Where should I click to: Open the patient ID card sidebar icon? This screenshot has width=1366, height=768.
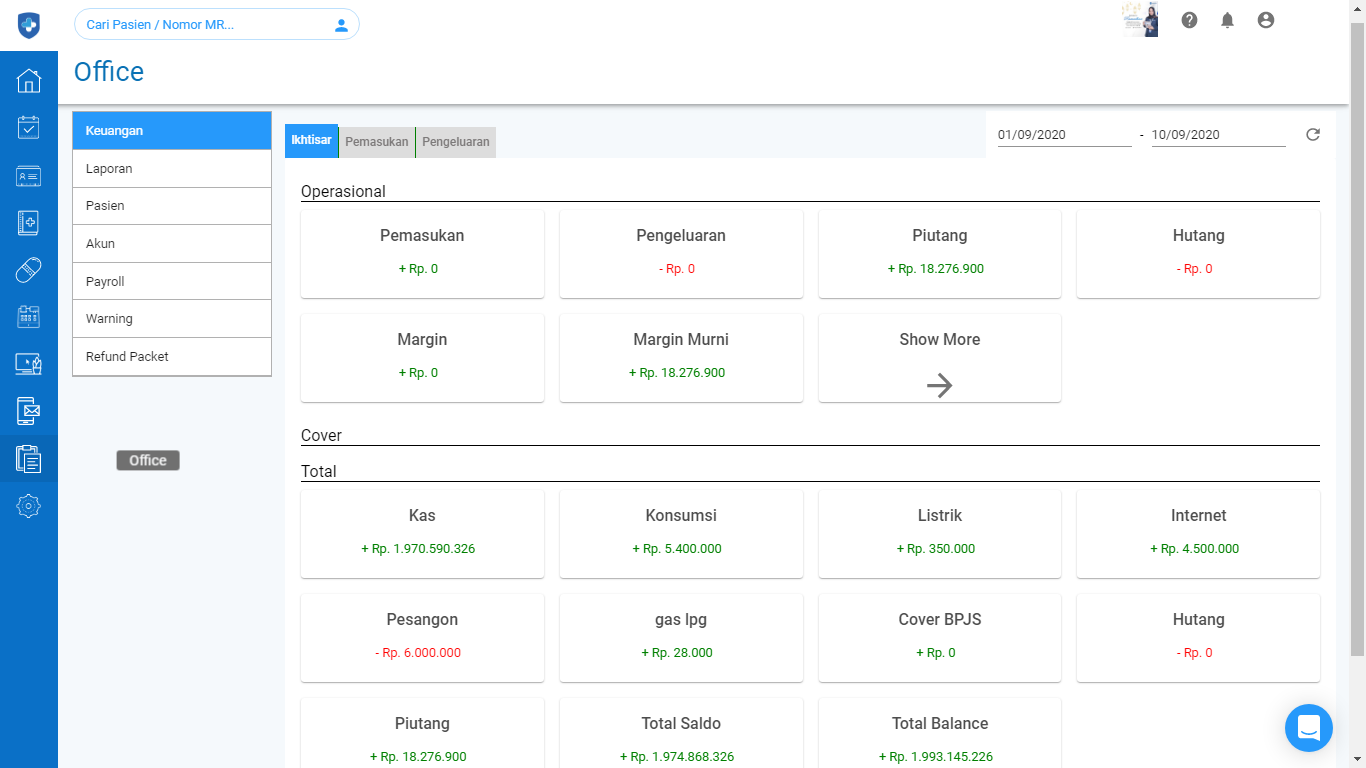pos(29,176)
